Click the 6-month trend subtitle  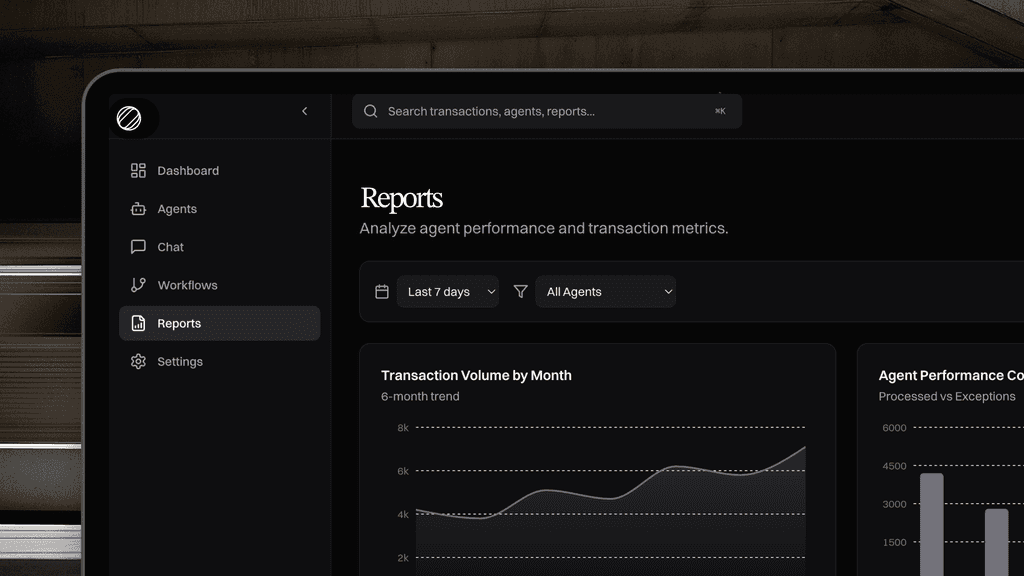[420, 396]
